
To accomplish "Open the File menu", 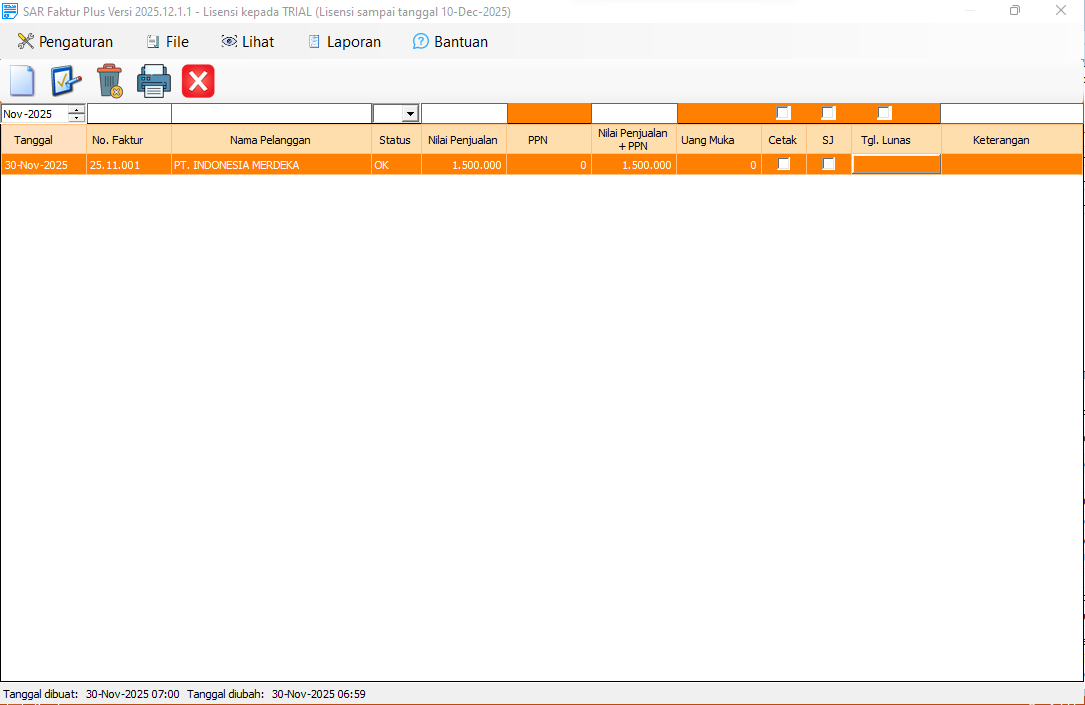I will pyautogui.click(x=167, y=42).
